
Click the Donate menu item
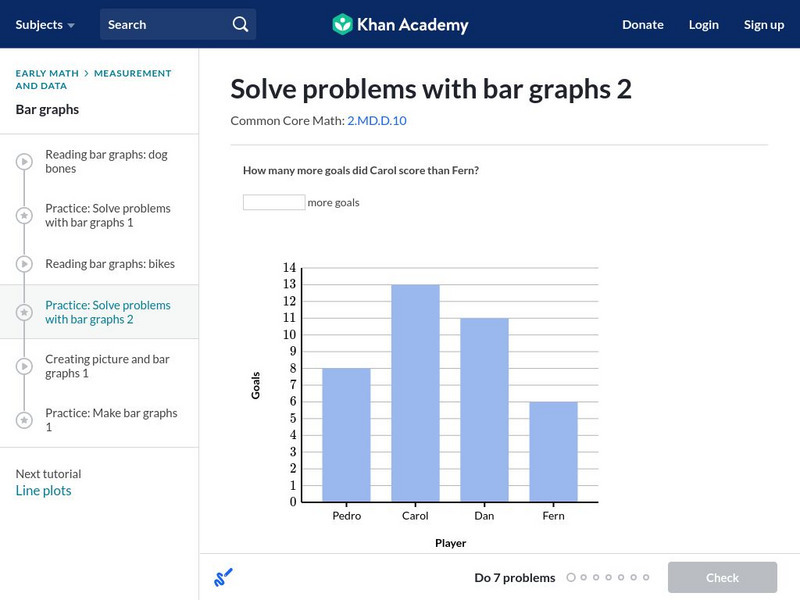(642, 24)
